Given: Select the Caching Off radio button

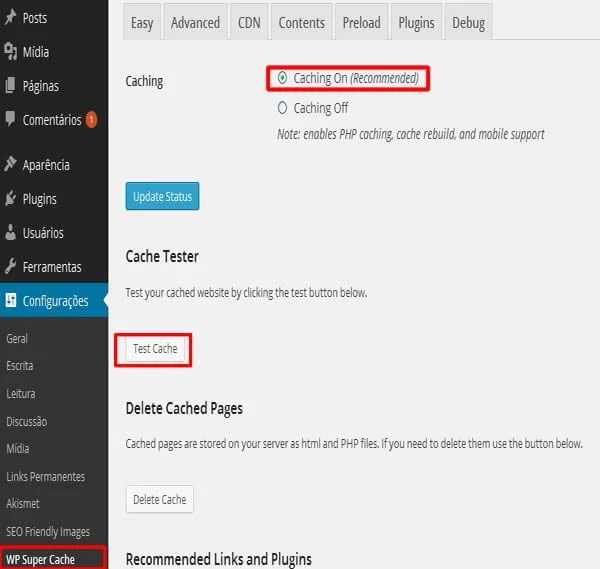Looking at the screenshot, I should (282, 108).
